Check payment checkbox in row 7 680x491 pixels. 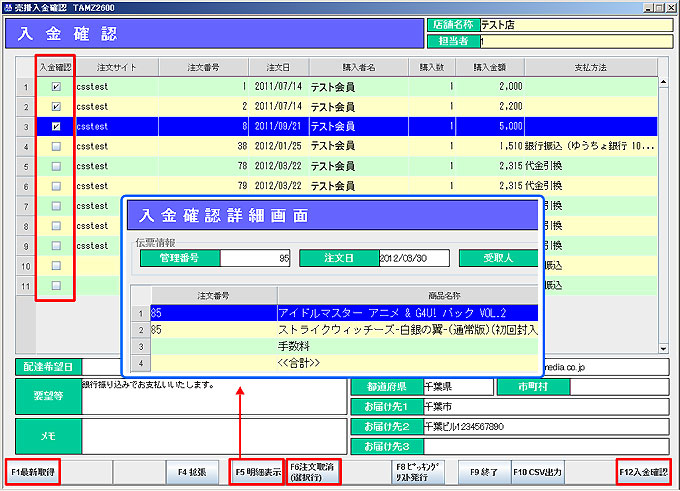pos(56,206)
